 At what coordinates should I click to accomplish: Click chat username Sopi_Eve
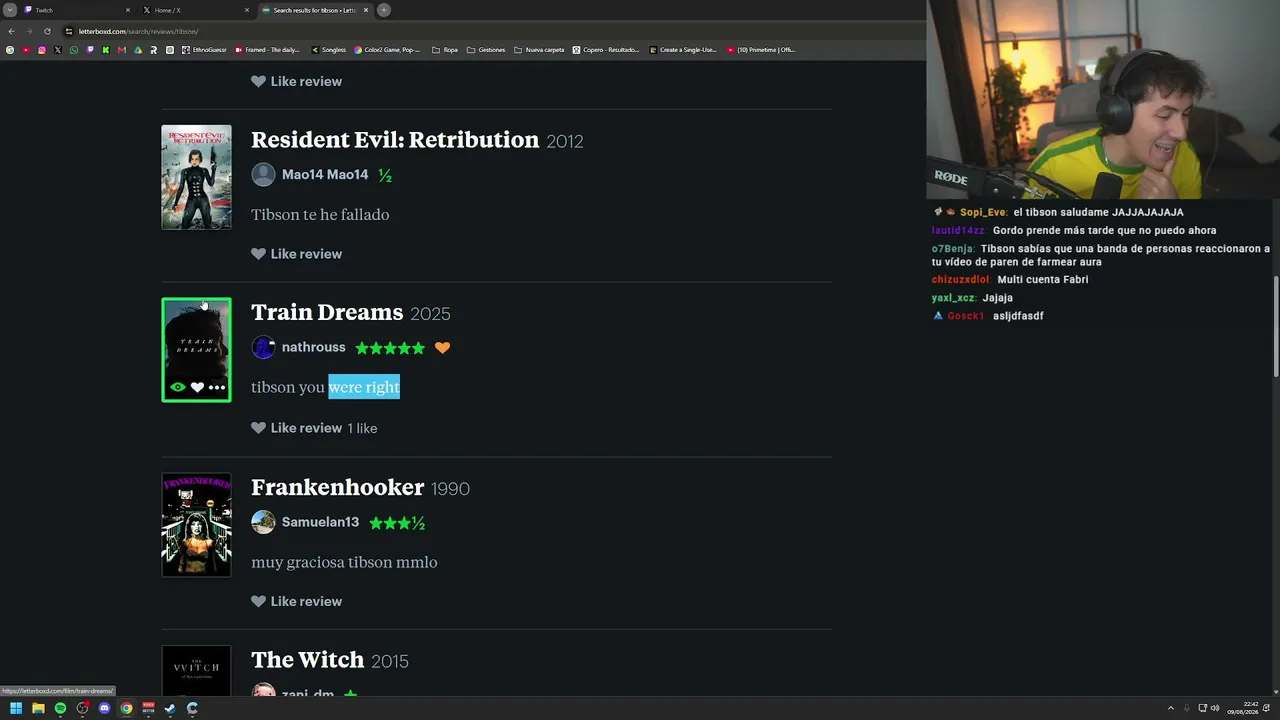(x=983, y=212)
